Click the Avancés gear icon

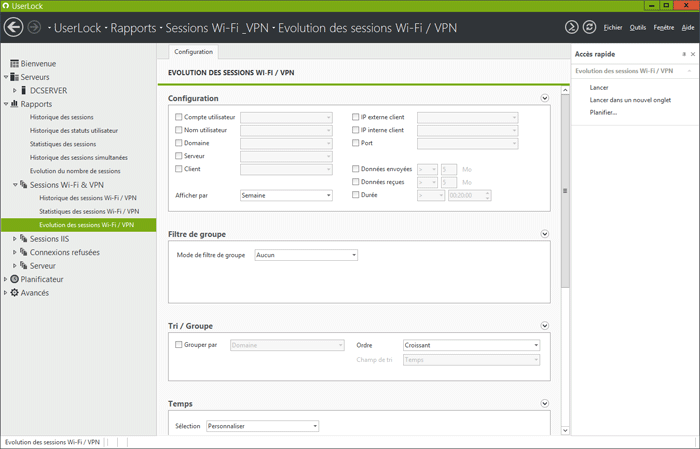pyautogui.click(x=14, y=292)
